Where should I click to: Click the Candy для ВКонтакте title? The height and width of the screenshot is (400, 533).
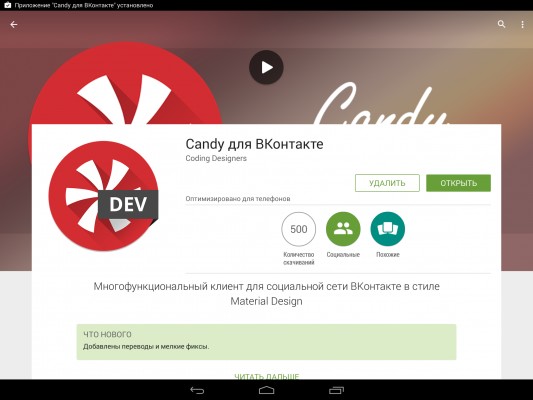(x=254, y=144)
